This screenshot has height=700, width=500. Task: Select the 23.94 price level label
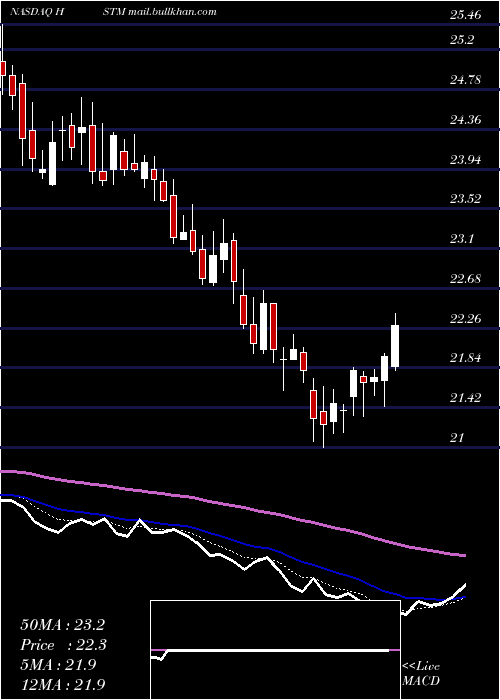465,159
